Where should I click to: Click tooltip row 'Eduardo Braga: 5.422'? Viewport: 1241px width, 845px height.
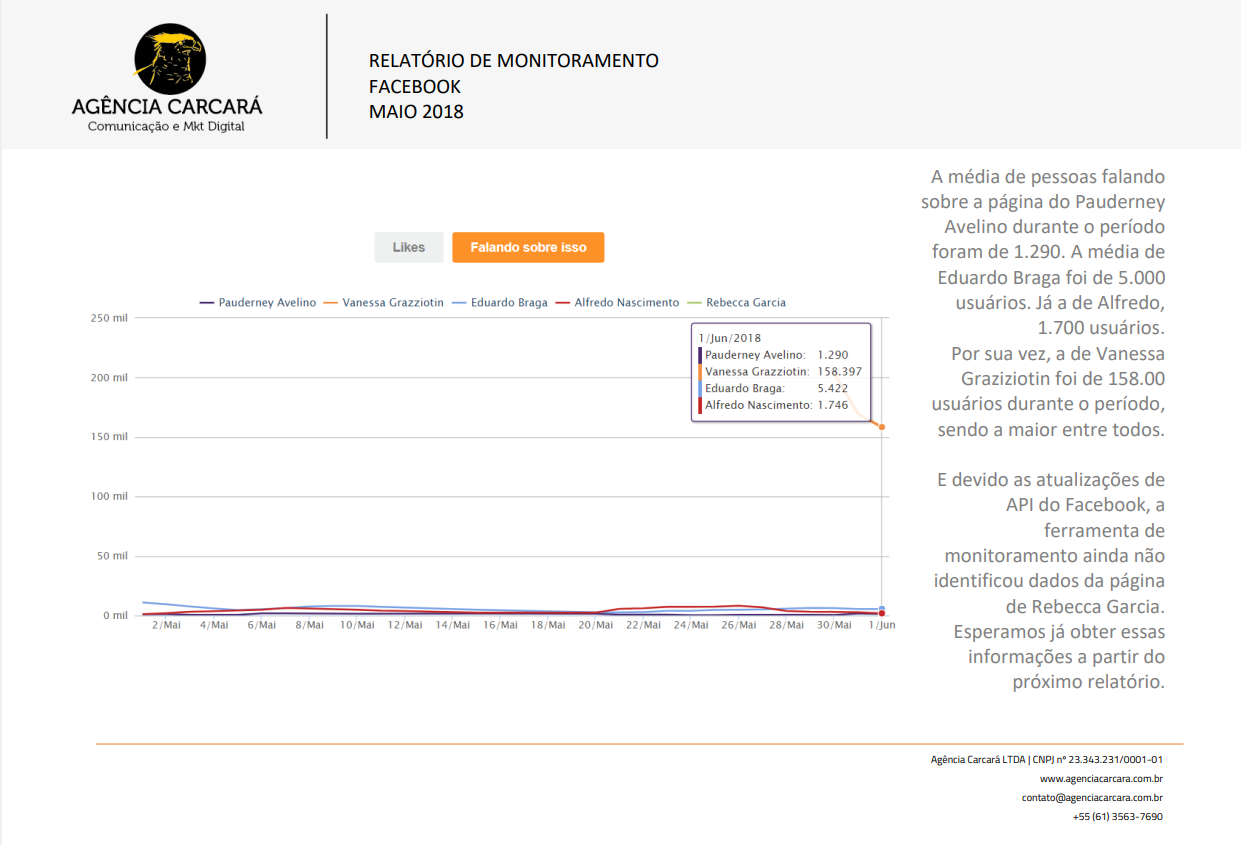[x=775, y=389]
